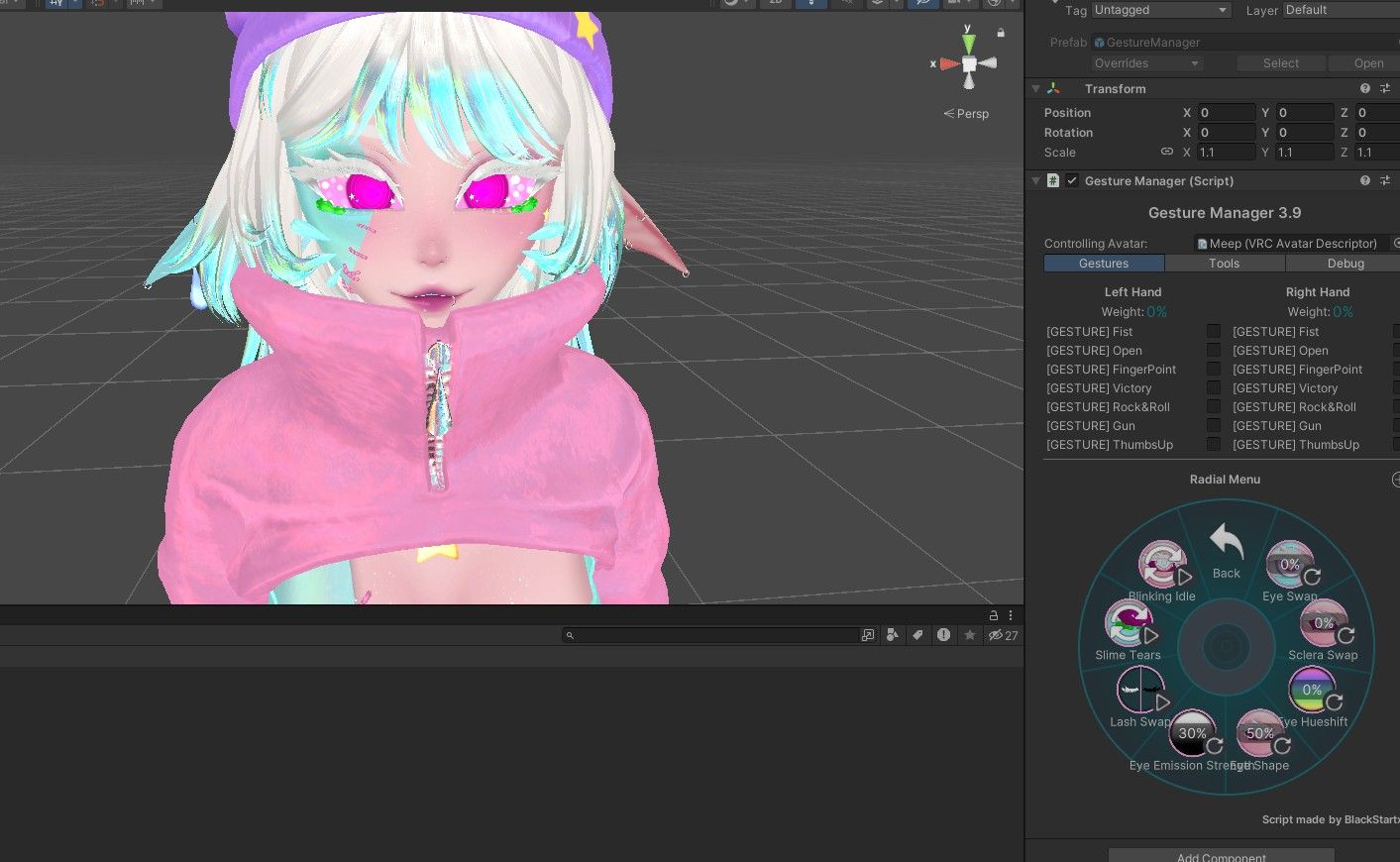Viewport: 1400px width, 862px height.
Task: Collapse the Transform component foldout
Action: 1035,88
